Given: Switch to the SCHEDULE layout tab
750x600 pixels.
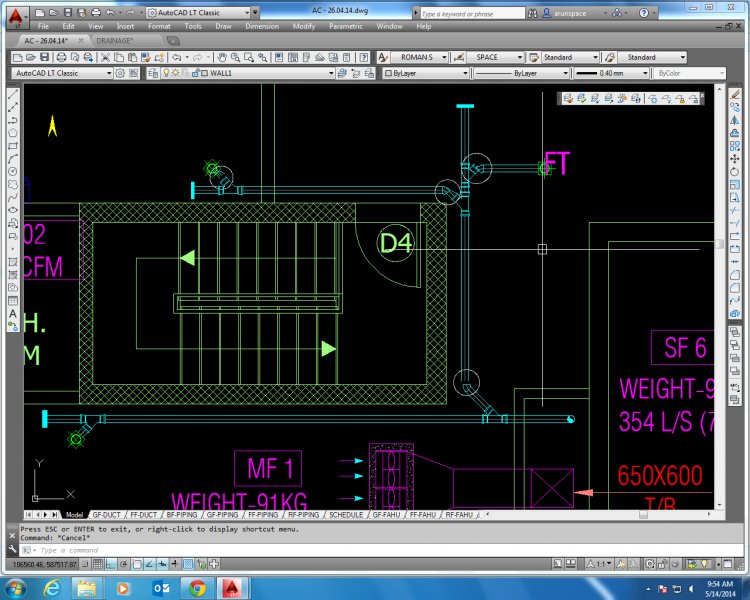Looking at the screenshot, I should coord(346,515).
